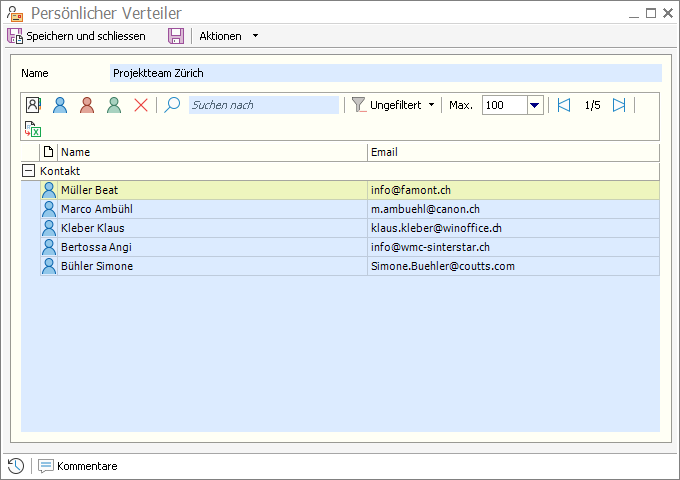
Task: Open the Aktionen menu
Action: point(228,36)
